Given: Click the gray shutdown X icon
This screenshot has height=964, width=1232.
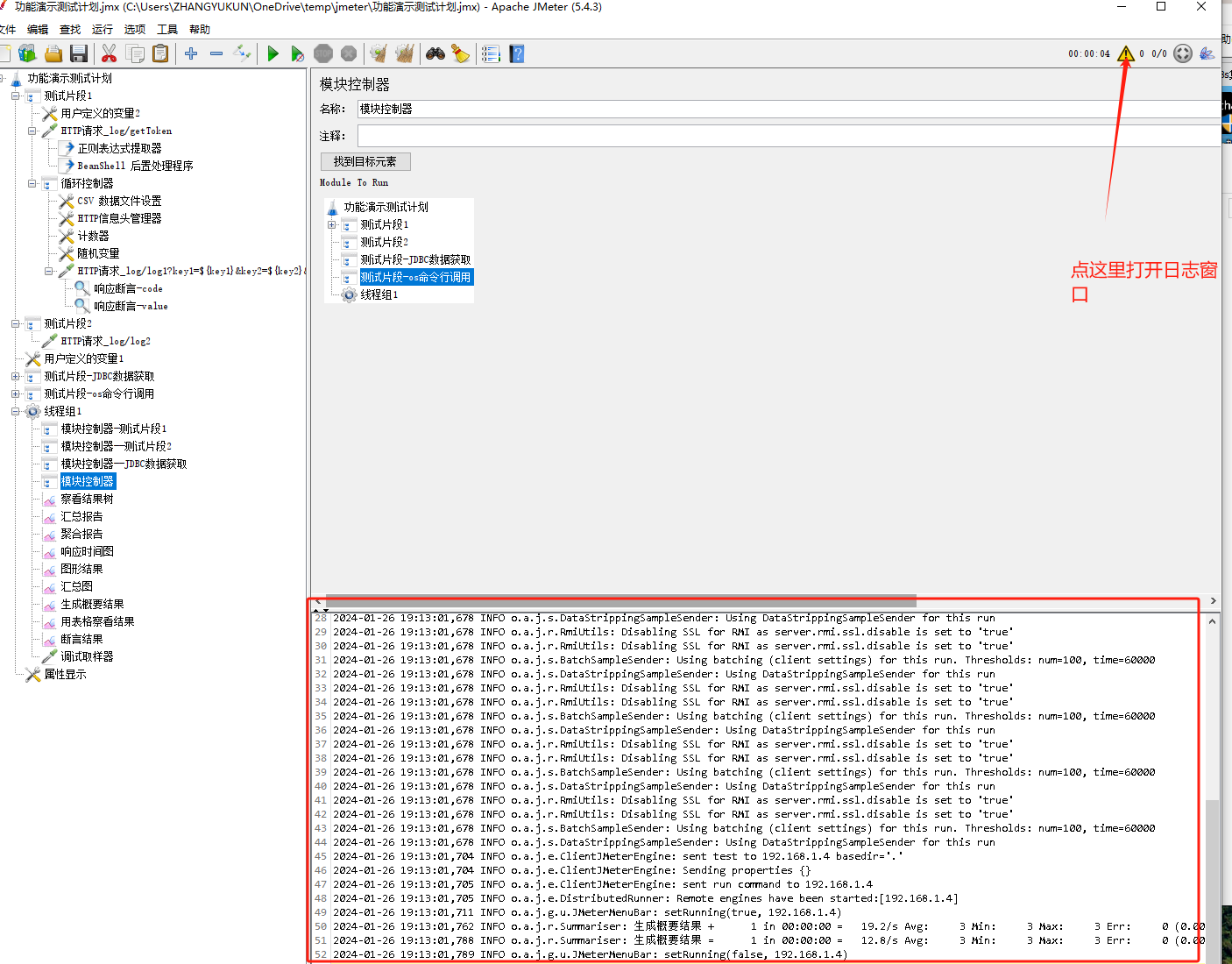Looking at the screenshot, I should pyautogui.click(x=349, y=54).
